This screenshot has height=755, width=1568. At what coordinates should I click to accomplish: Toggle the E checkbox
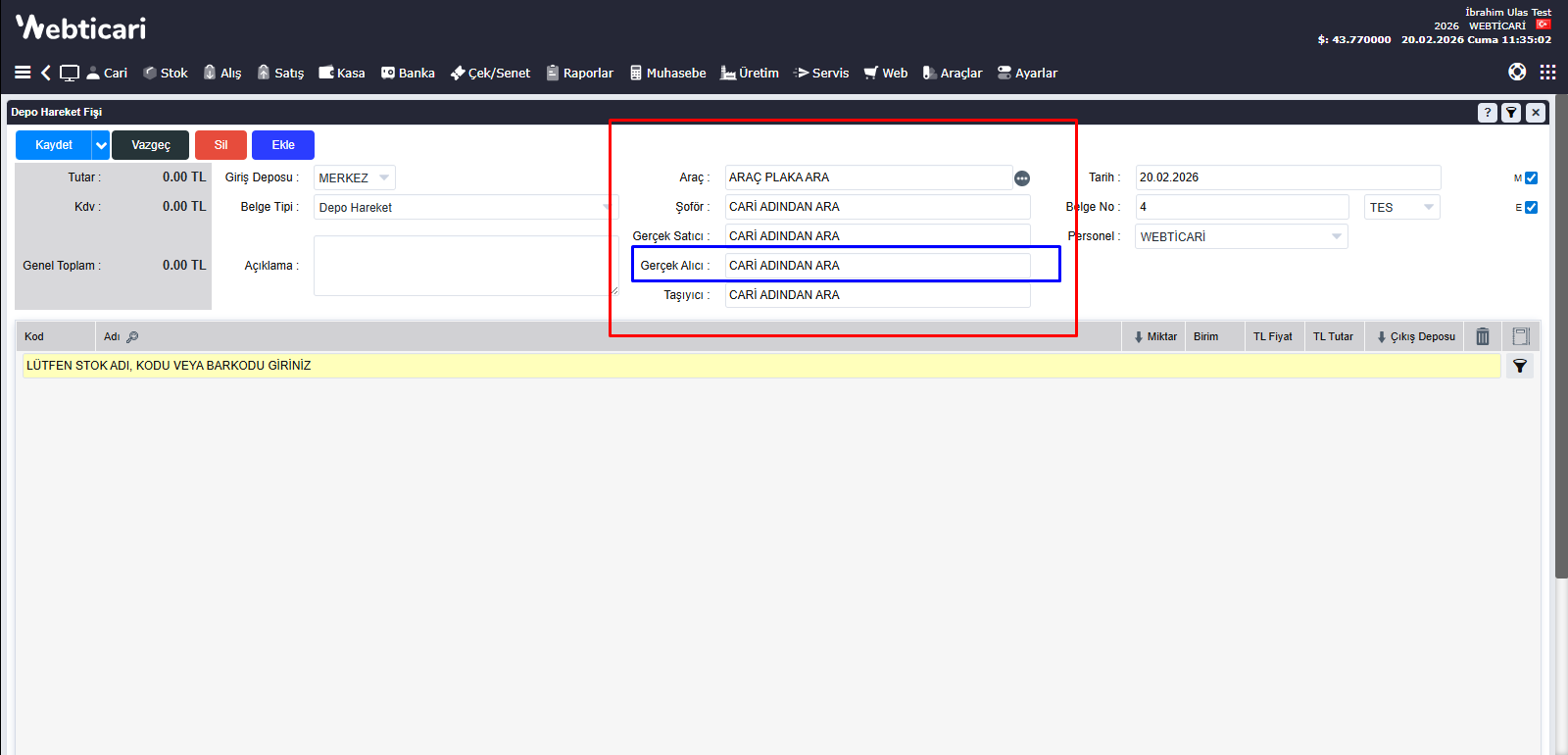[1532, 208]
